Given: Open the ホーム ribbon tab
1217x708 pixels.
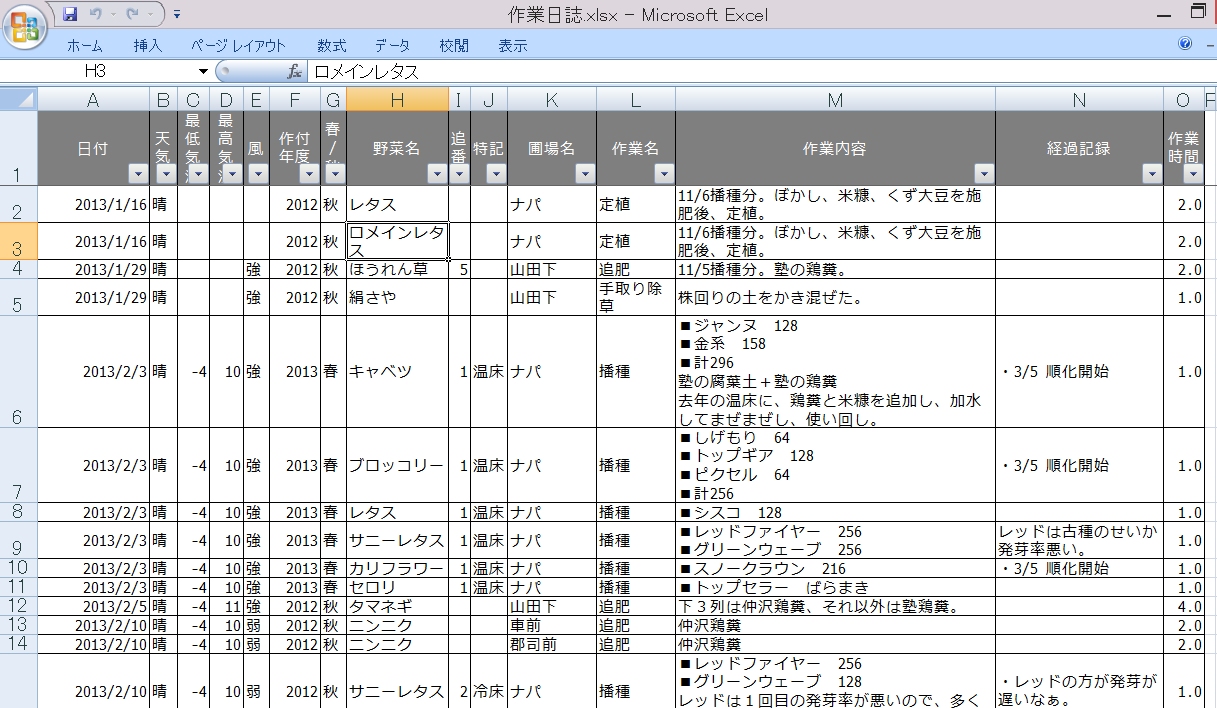Looking at the screenshot, I should [x=85, y=45].
